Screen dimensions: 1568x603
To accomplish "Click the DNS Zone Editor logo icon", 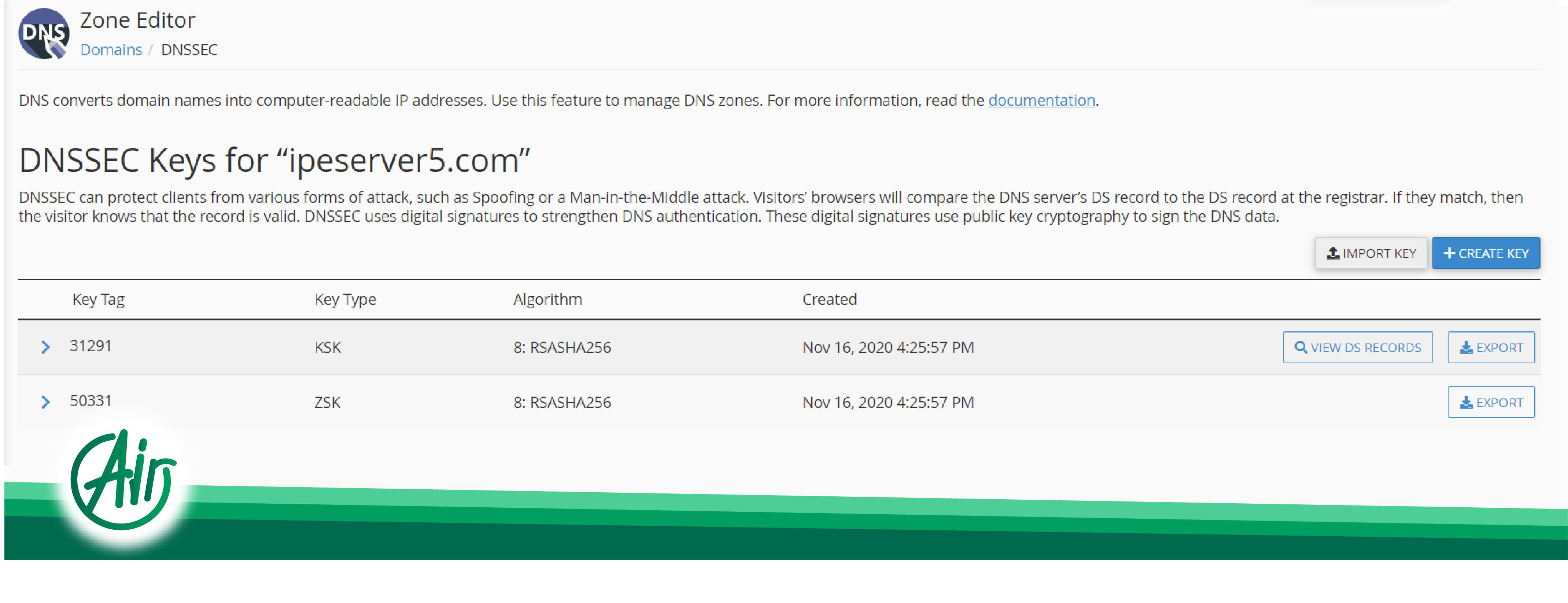I will (x=44, y=33).
